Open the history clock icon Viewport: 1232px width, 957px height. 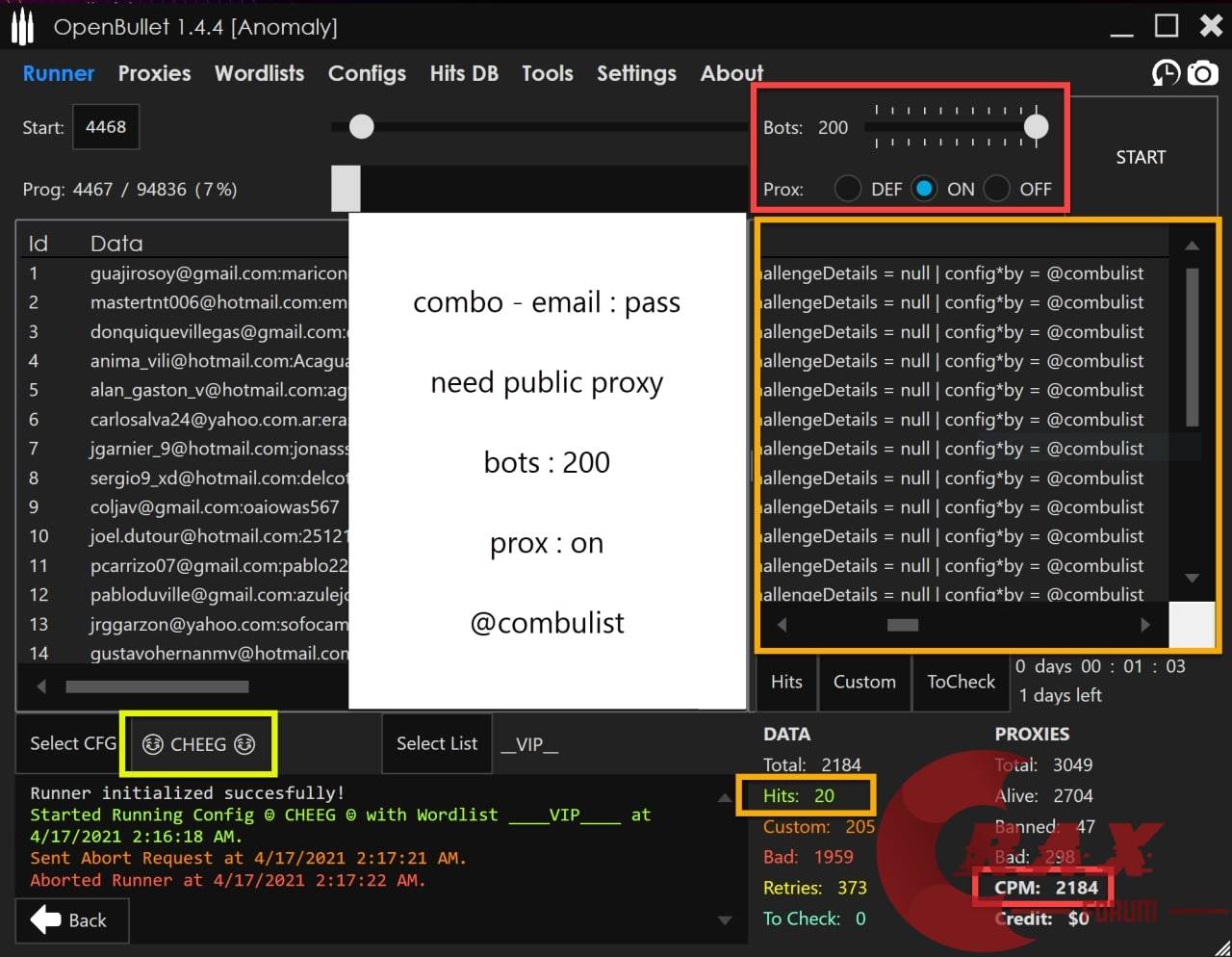point(1166,73)
